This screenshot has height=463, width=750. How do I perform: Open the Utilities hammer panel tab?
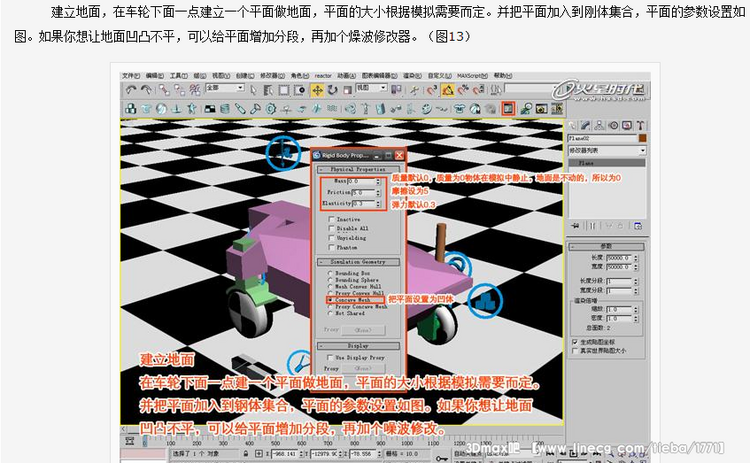pyautogui.click(x=640, y=125)
